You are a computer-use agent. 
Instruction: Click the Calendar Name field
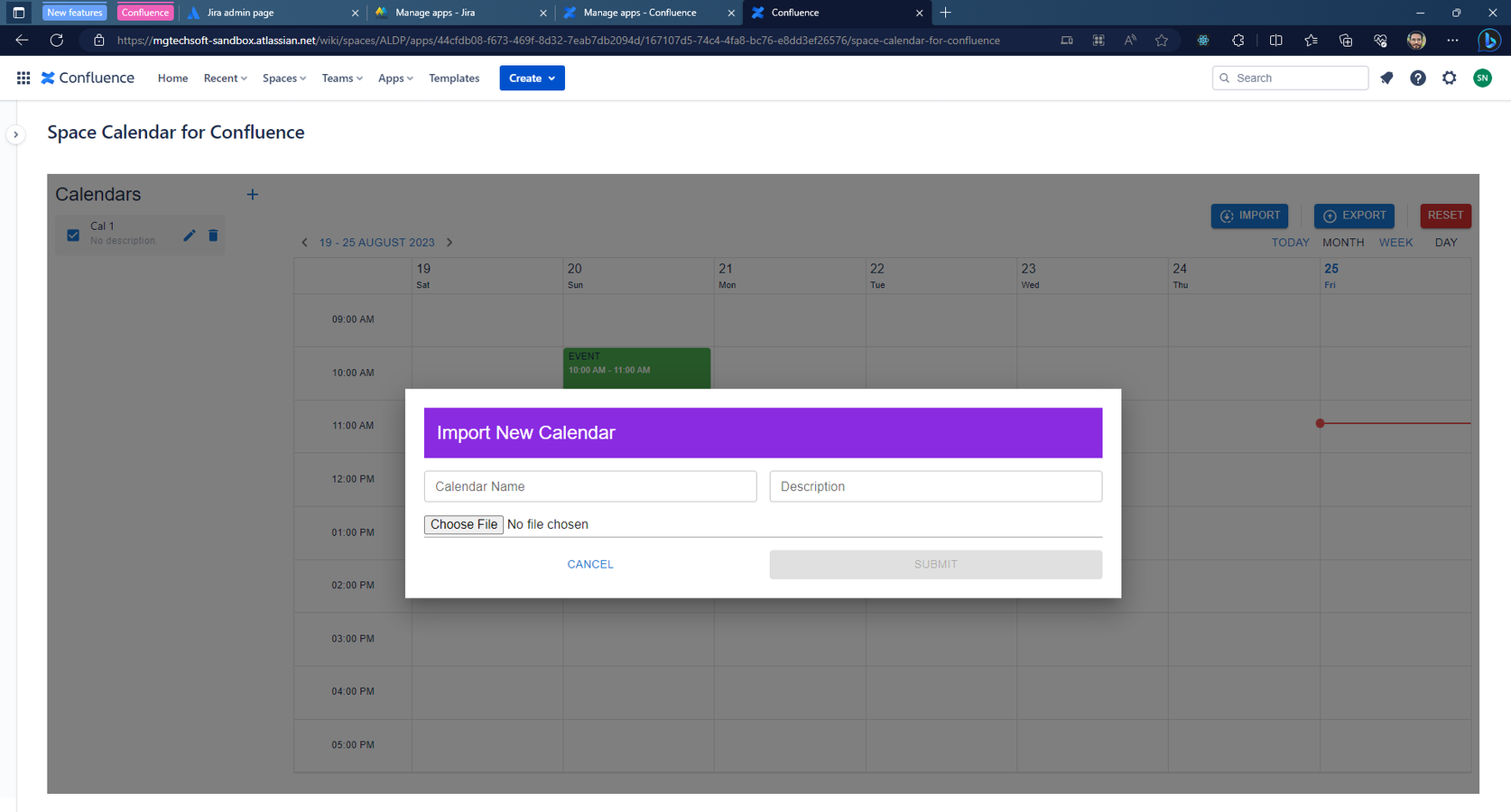click(x=590, y=486)
